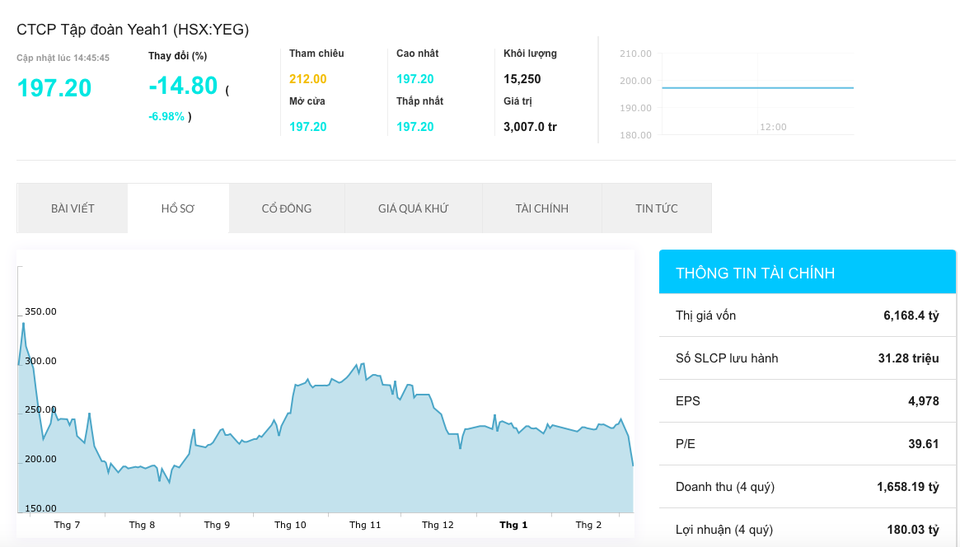The image size is (960, 547).
Task: Select the CỔ ĐÔNG tab
Action: 287,208
